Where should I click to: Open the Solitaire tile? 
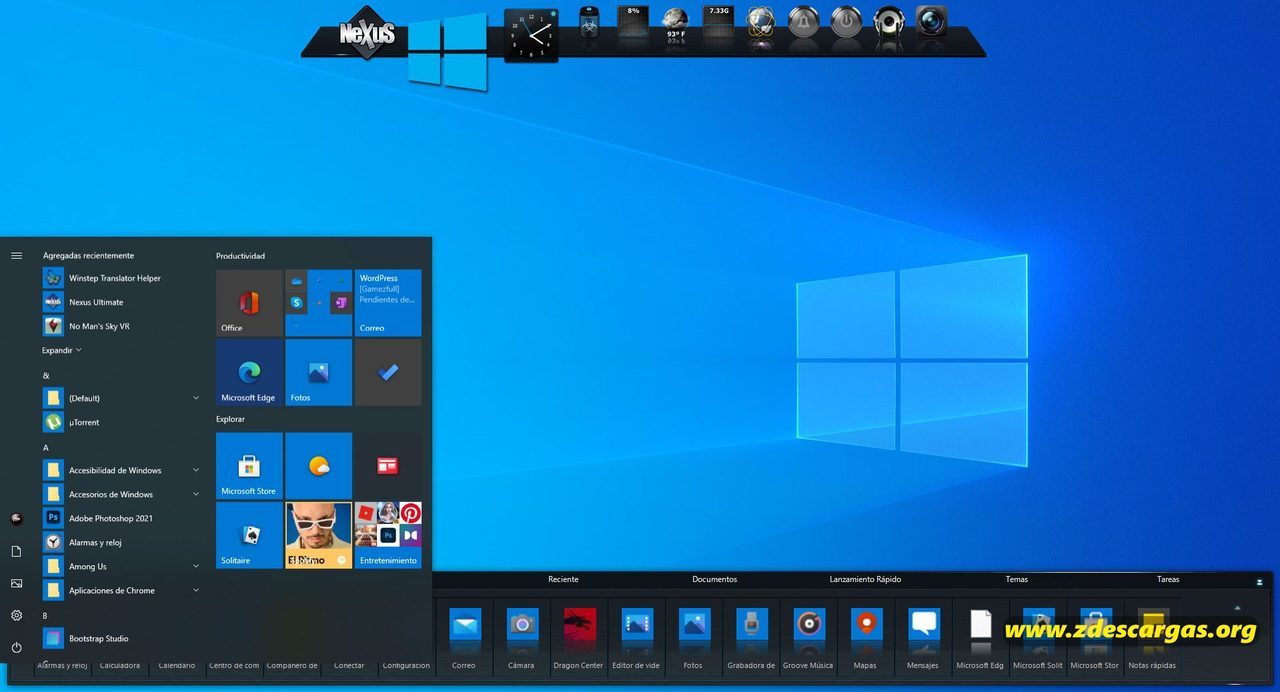point(249,535)
